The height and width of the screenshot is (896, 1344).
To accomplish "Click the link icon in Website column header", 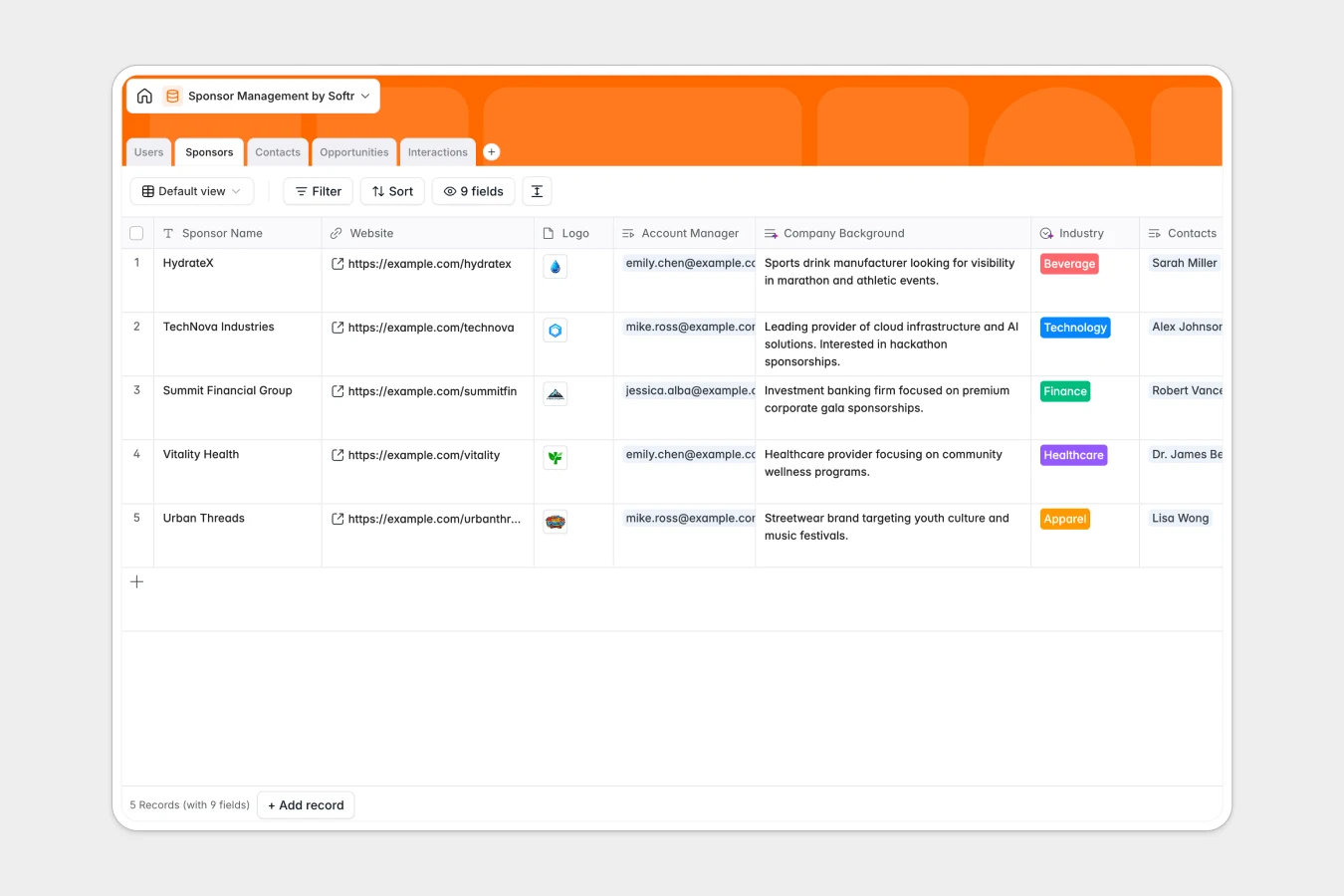I will coord(336,233).
